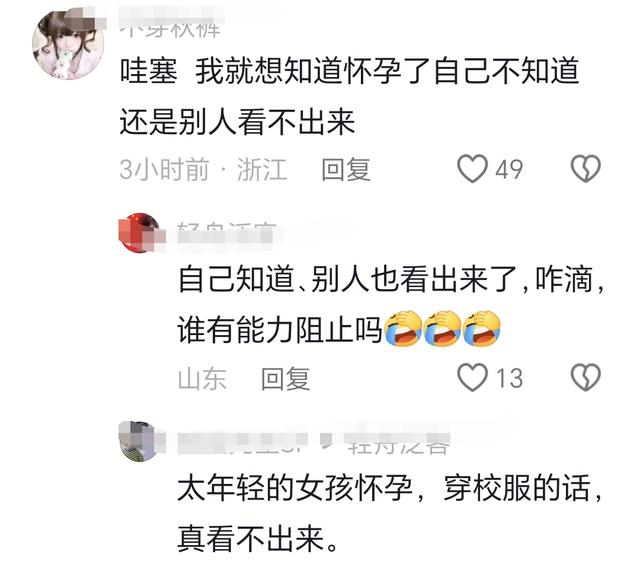This screenshot has height=564, width=640.
Task: Tap the 49 like count
Action: click(x=509, y=169)
